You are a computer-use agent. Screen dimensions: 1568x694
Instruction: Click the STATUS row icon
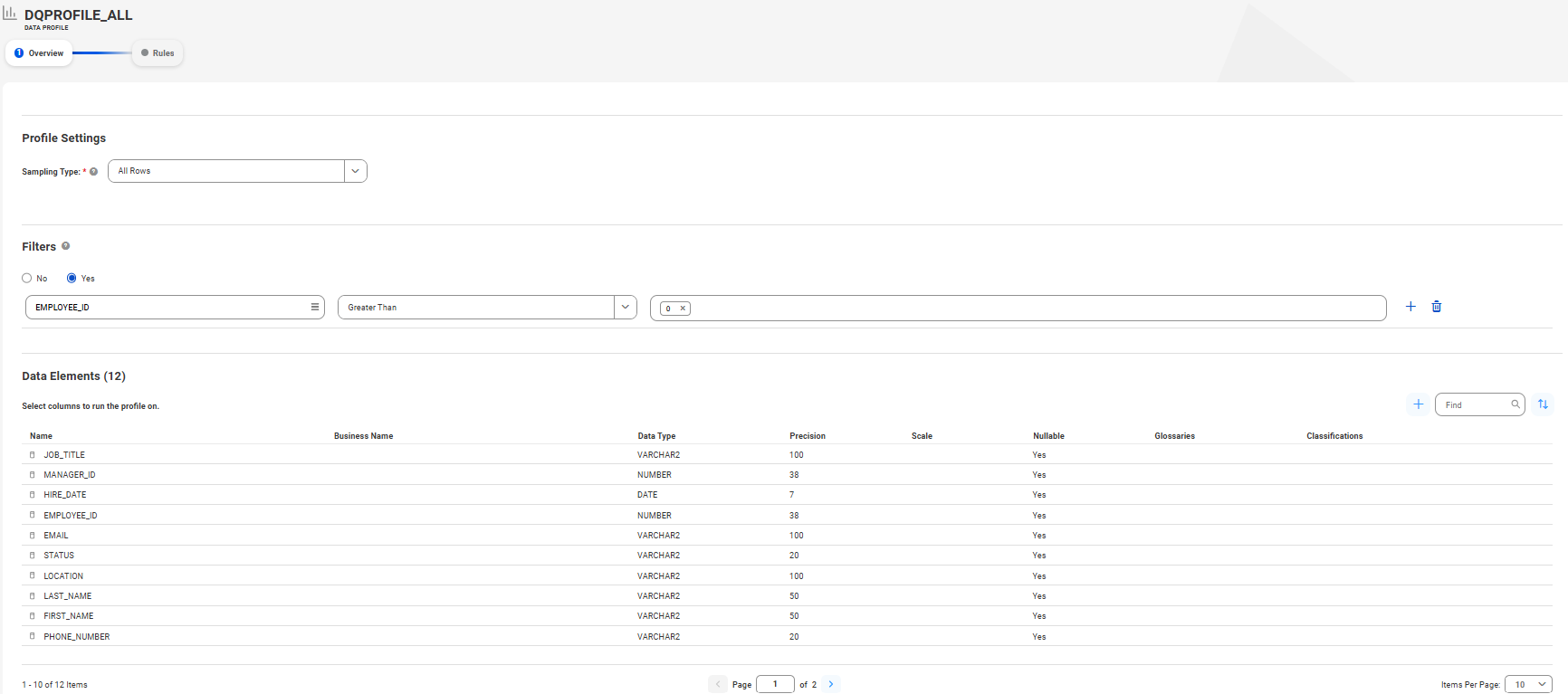tap(33, 556)
